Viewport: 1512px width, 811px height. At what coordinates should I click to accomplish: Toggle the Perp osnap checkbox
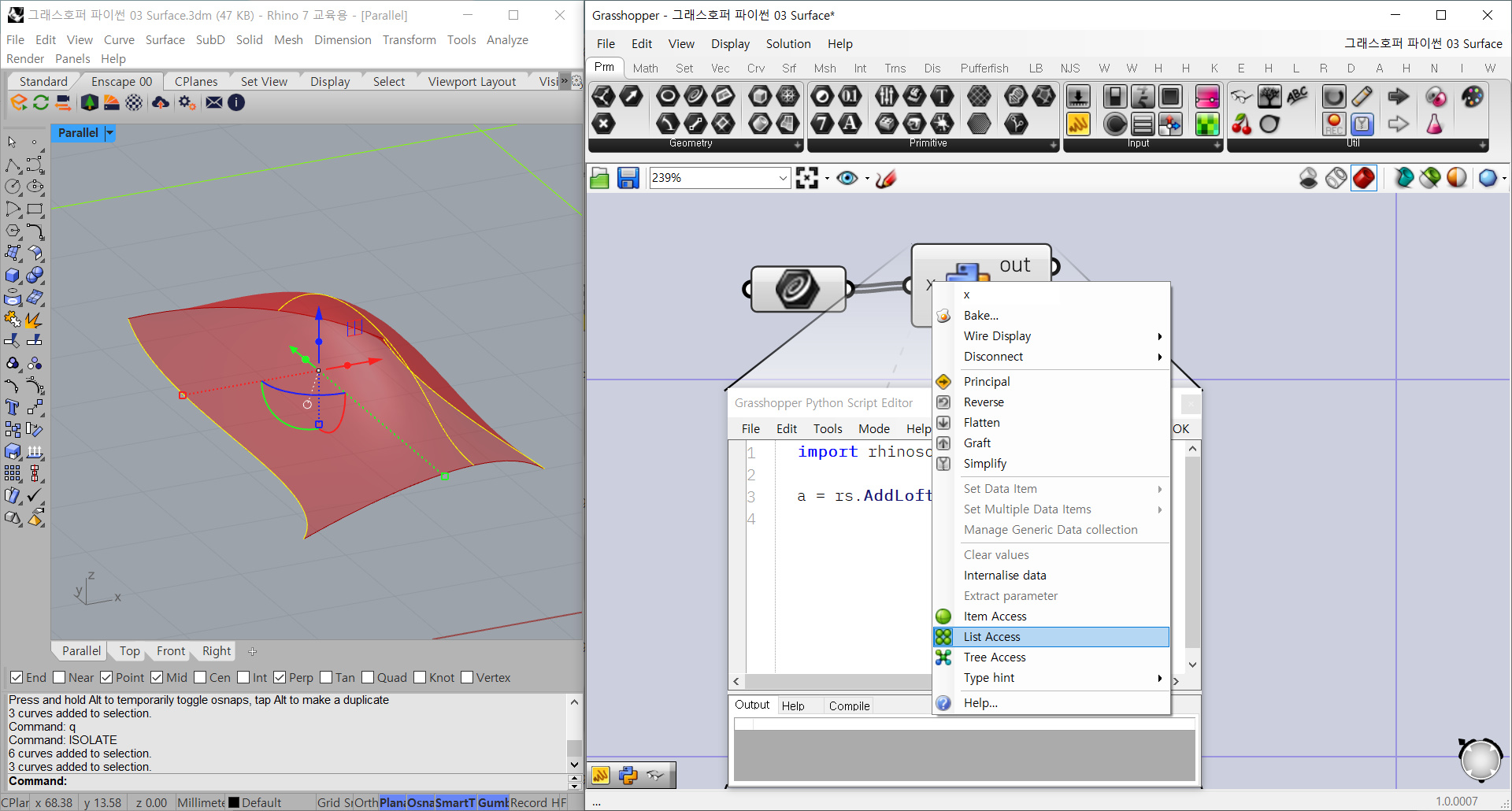[280, 677]
